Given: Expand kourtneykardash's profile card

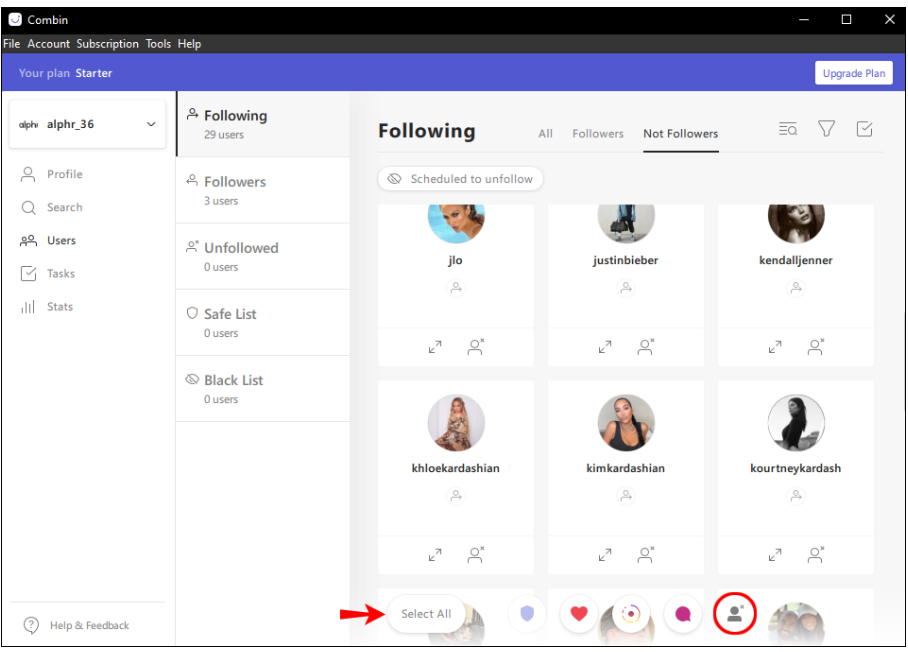Looking at the screenshot, I should [775, 555].
